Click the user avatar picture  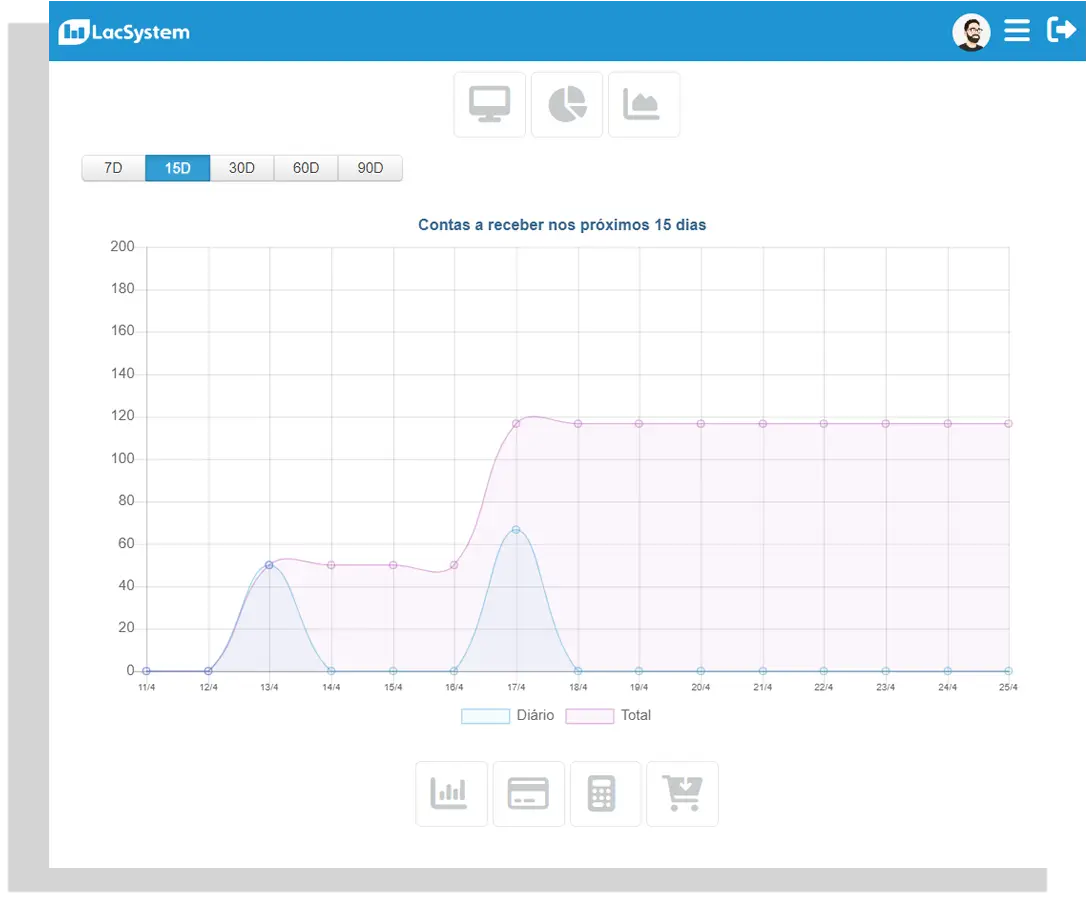pos(971,32)
